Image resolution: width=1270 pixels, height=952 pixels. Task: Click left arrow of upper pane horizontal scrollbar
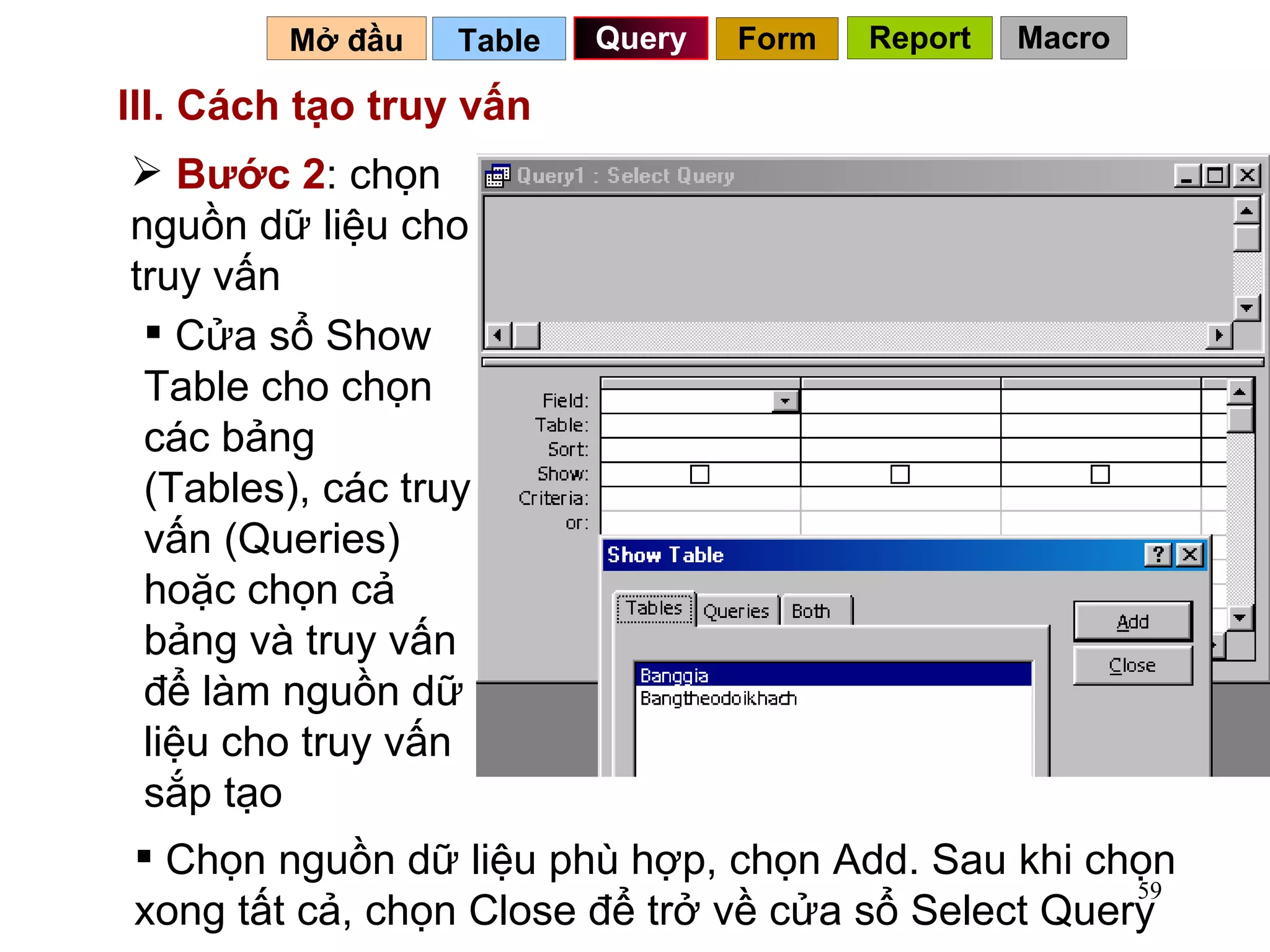pyautogui.click(x=497, y=335)
